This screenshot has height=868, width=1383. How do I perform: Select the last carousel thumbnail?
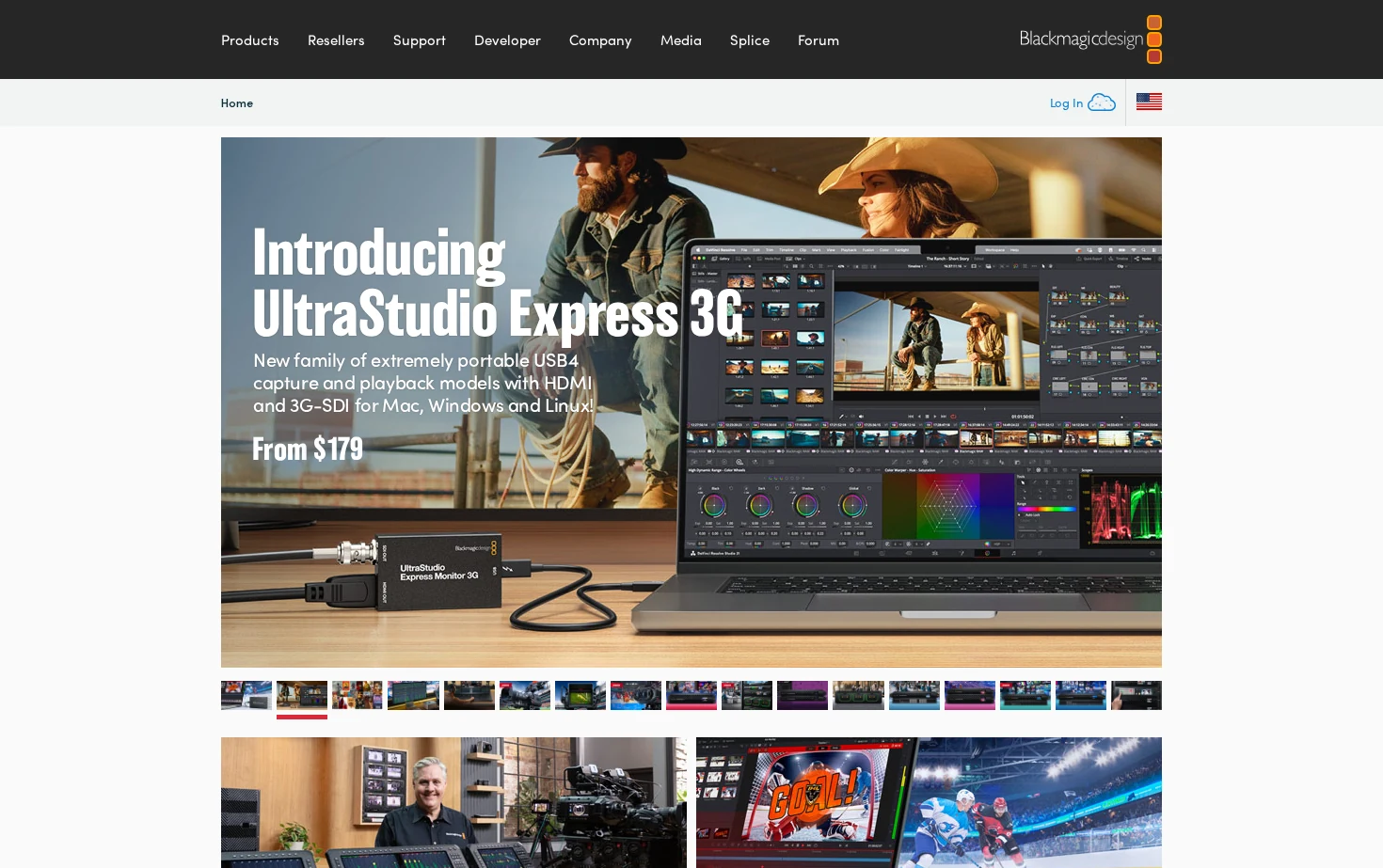[x=1137, y=695]
